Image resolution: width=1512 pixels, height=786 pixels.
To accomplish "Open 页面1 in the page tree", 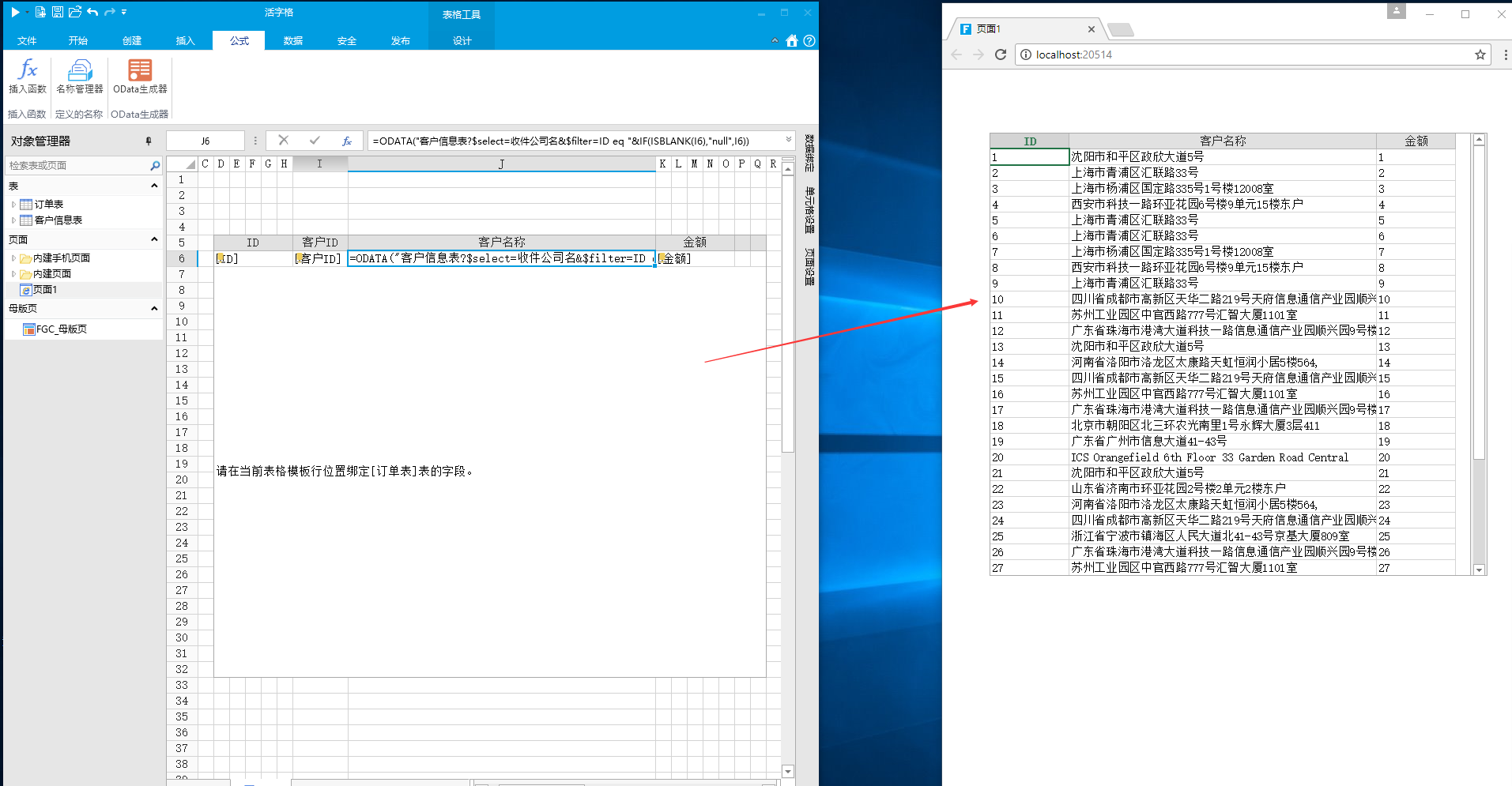I will [x=44, y=290].
